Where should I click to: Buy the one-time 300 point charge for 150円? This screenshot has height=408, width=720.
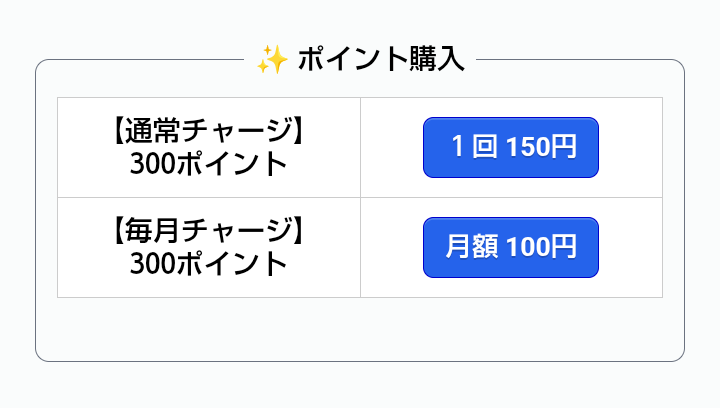[x=510, y=147]
